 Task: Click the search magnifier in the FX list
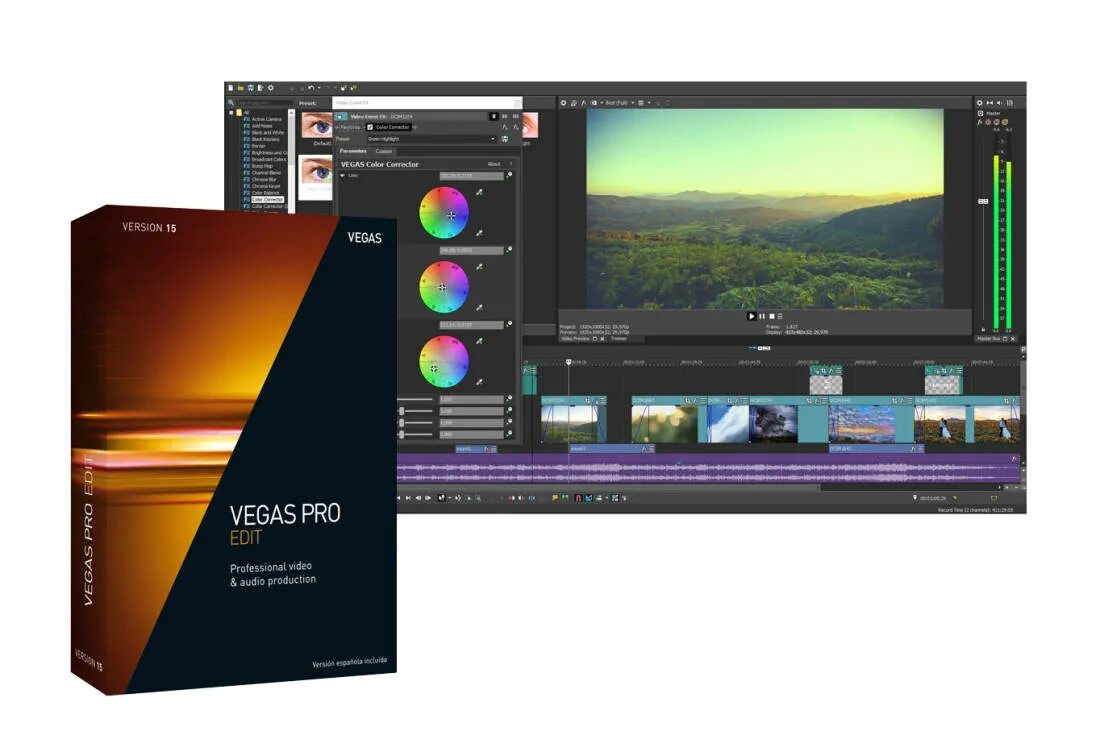coord(231,102)
